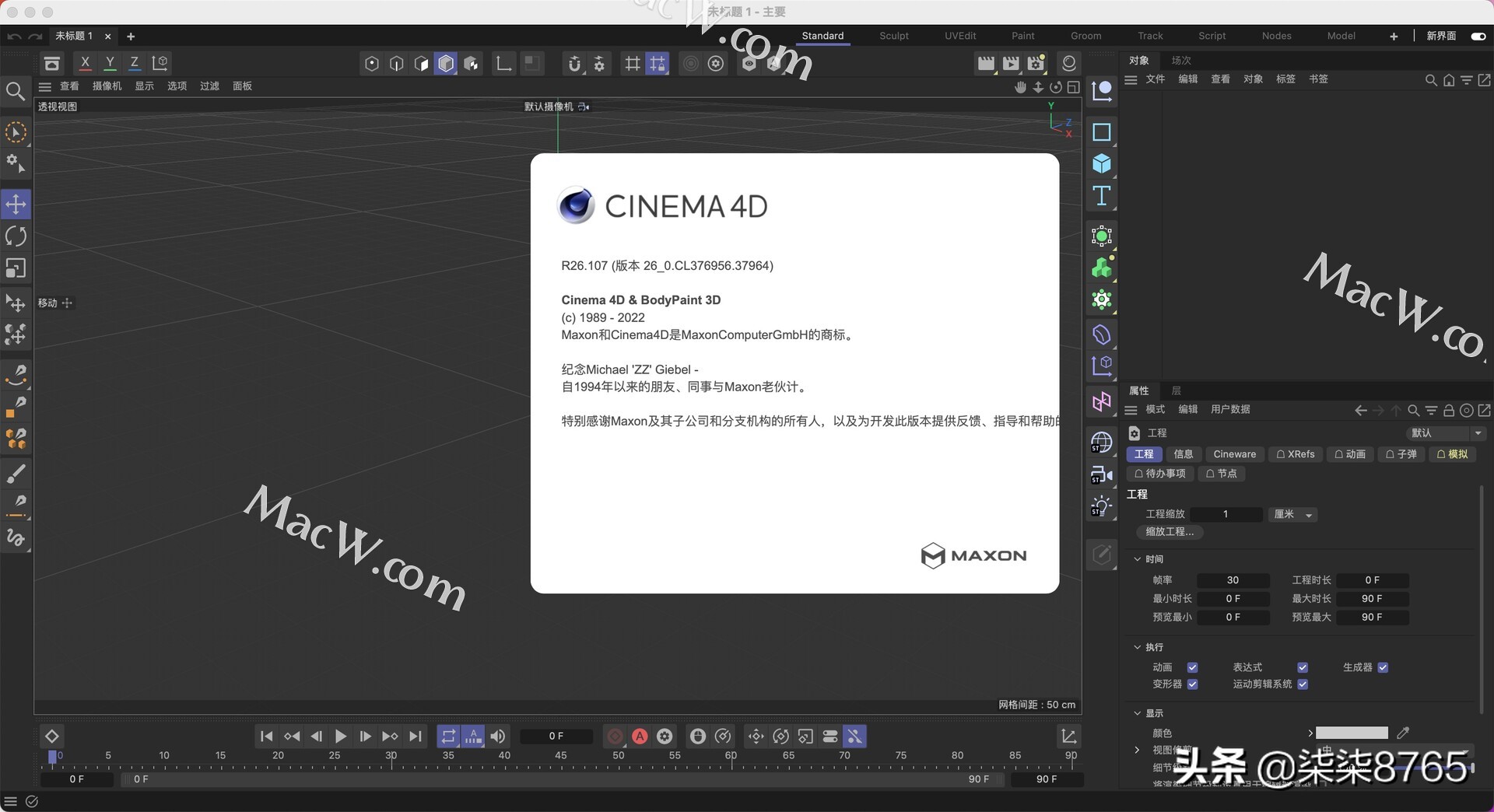1494x812 pixels.
Task: Toggle the 动画 execution checkbox
Action: pos(1192,667)
